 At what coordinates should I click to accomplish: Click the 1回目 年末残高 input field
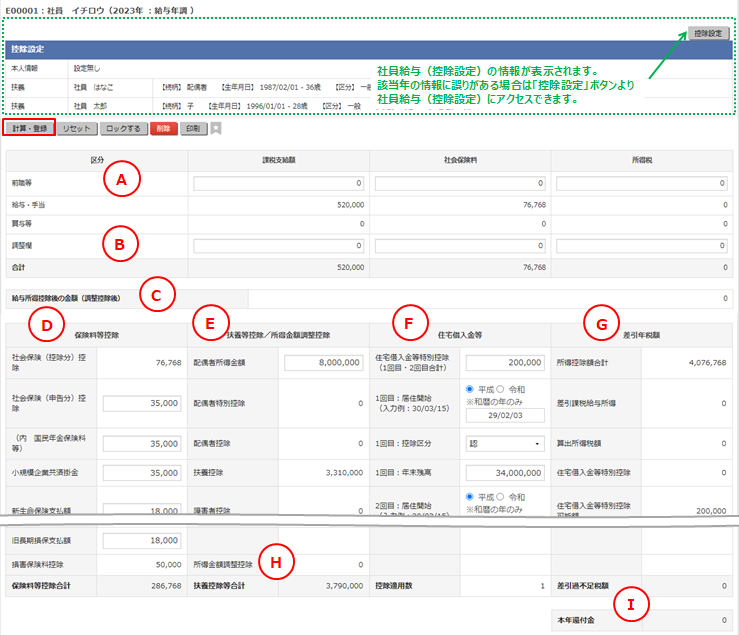(505, 470)
